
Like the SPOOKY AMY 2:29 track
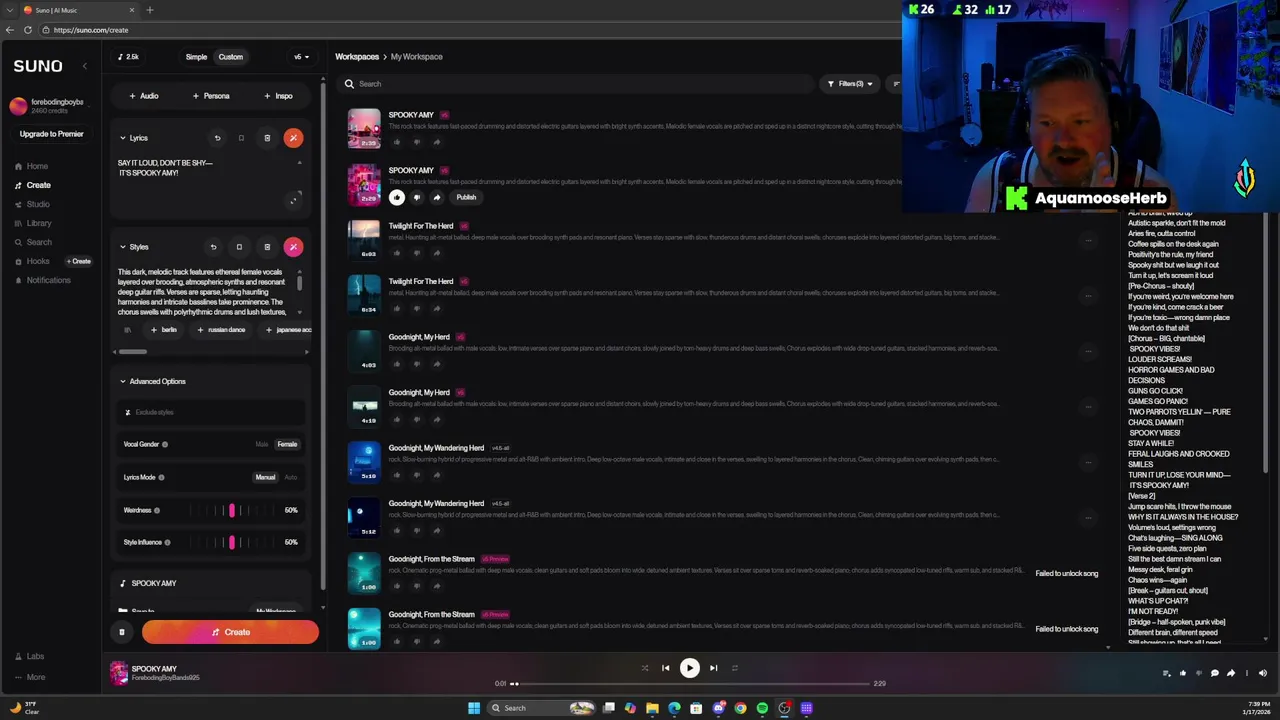397,197
